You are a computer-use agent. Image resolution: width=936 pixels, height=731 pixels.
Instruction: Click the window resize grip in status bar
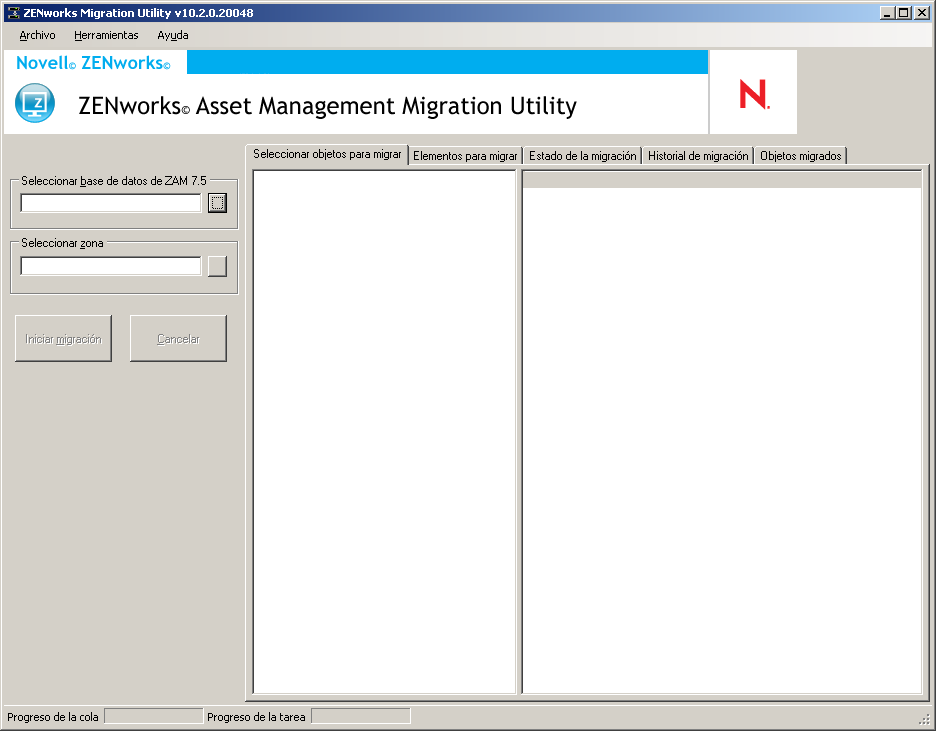tap(925, 719)
